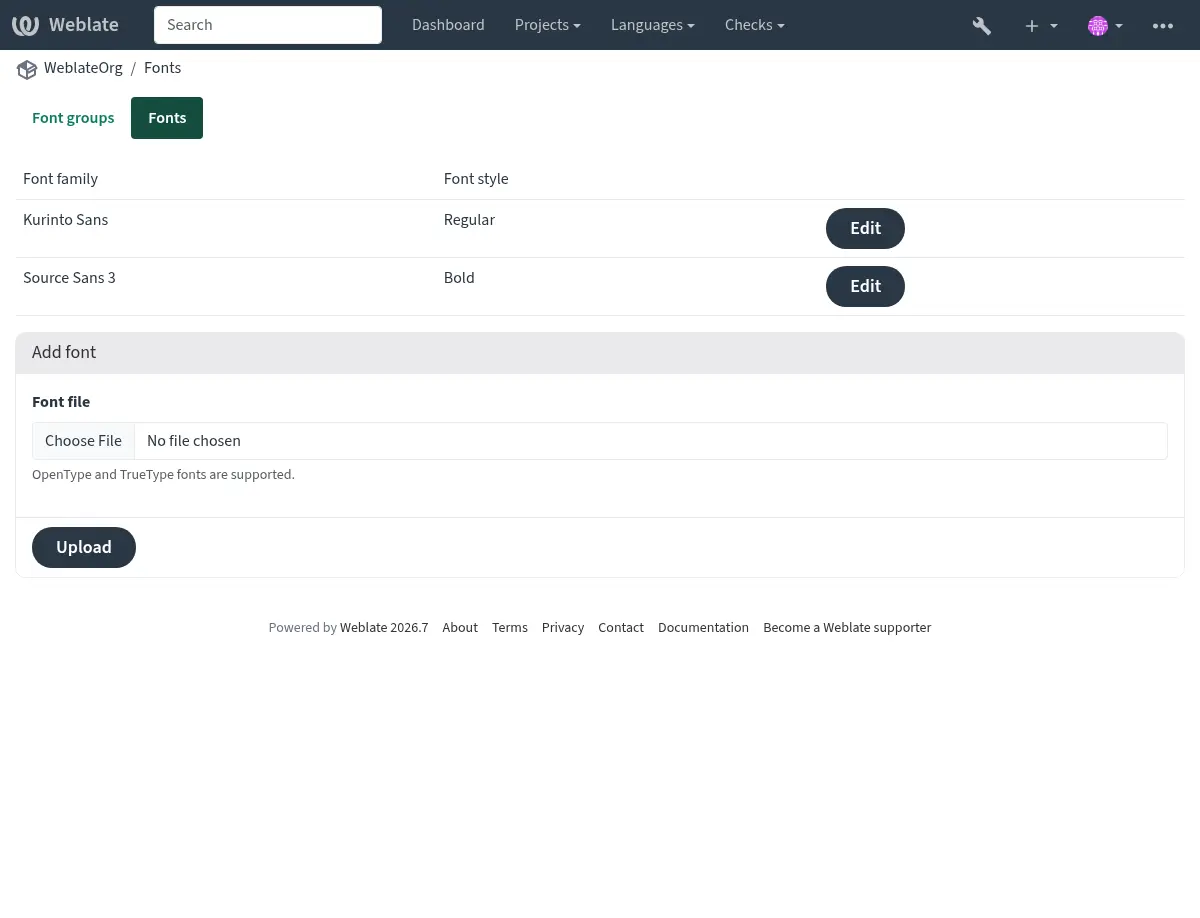This screenshot has width=1200, height=918.
Task: Open the Documentation footer link
Action: [703, 628]
